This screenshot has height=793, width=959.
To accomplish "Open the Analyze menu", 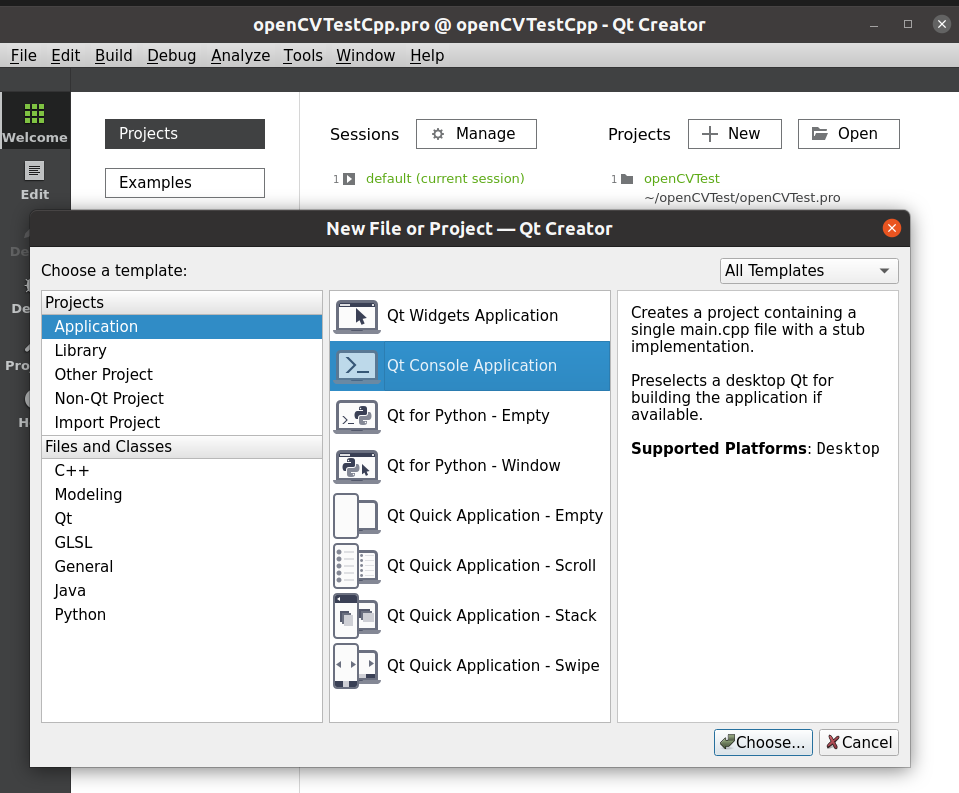I will pos(240,56).
